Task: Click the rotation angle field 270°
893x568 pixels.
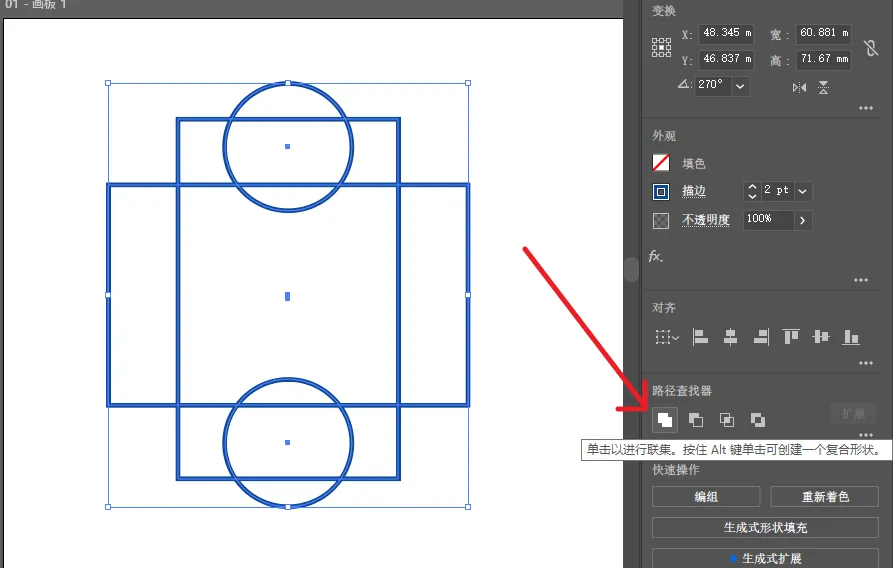Action: tap(713, 85)
